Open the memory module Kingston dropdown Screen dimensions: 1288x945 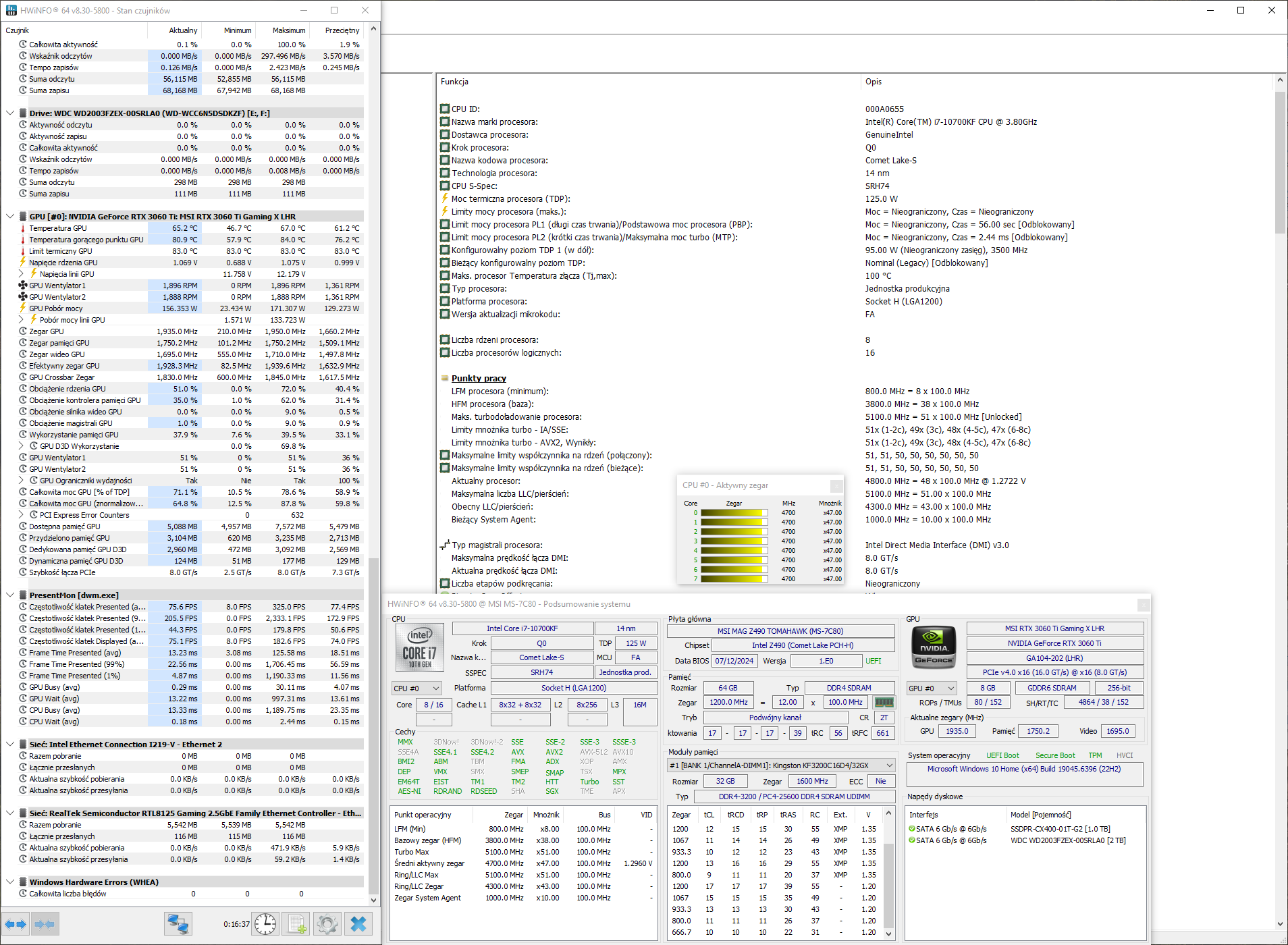(x=780, y=765)
